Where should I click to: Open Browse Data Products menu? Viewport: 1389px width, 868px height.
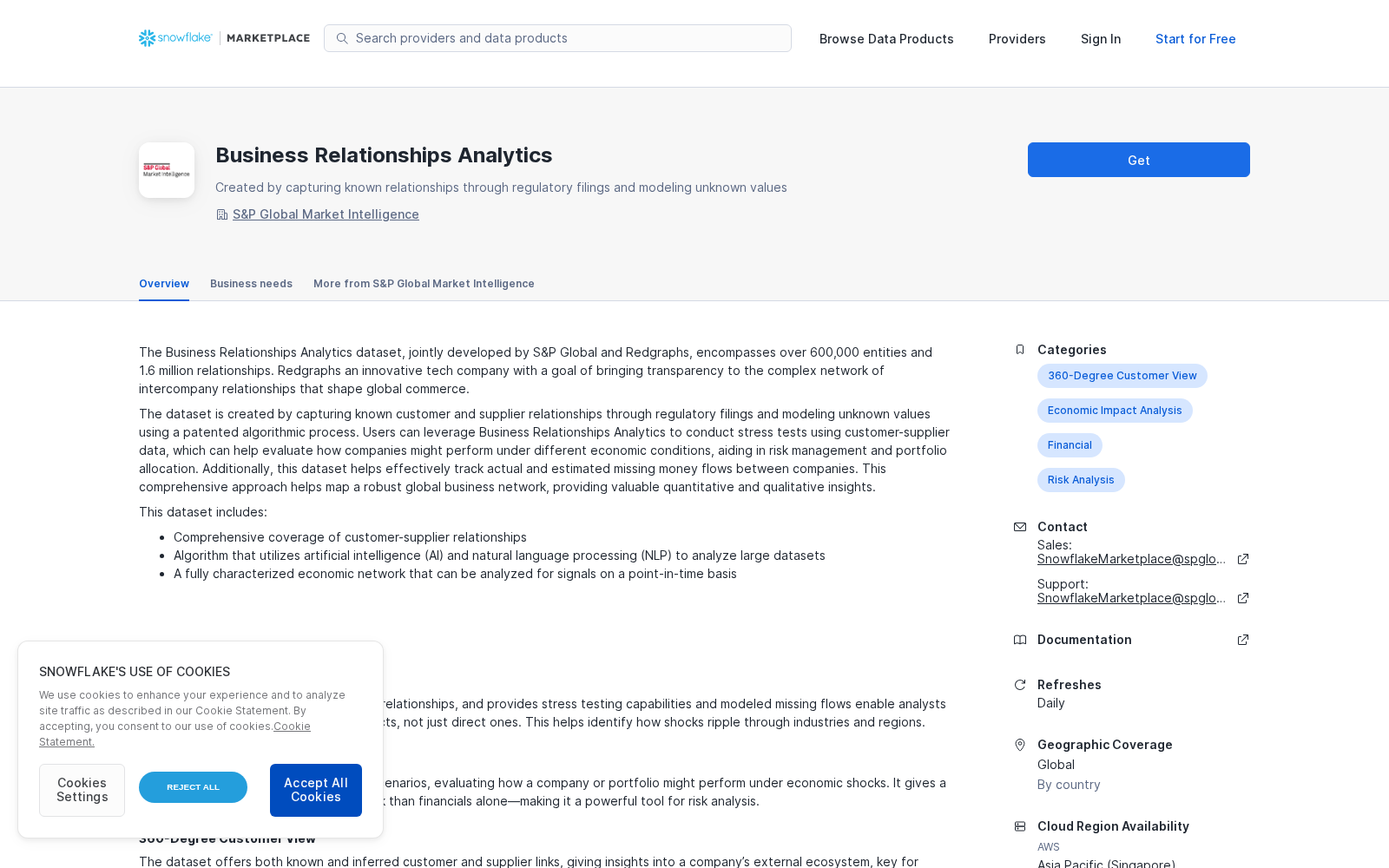click(x=886, y=39)
